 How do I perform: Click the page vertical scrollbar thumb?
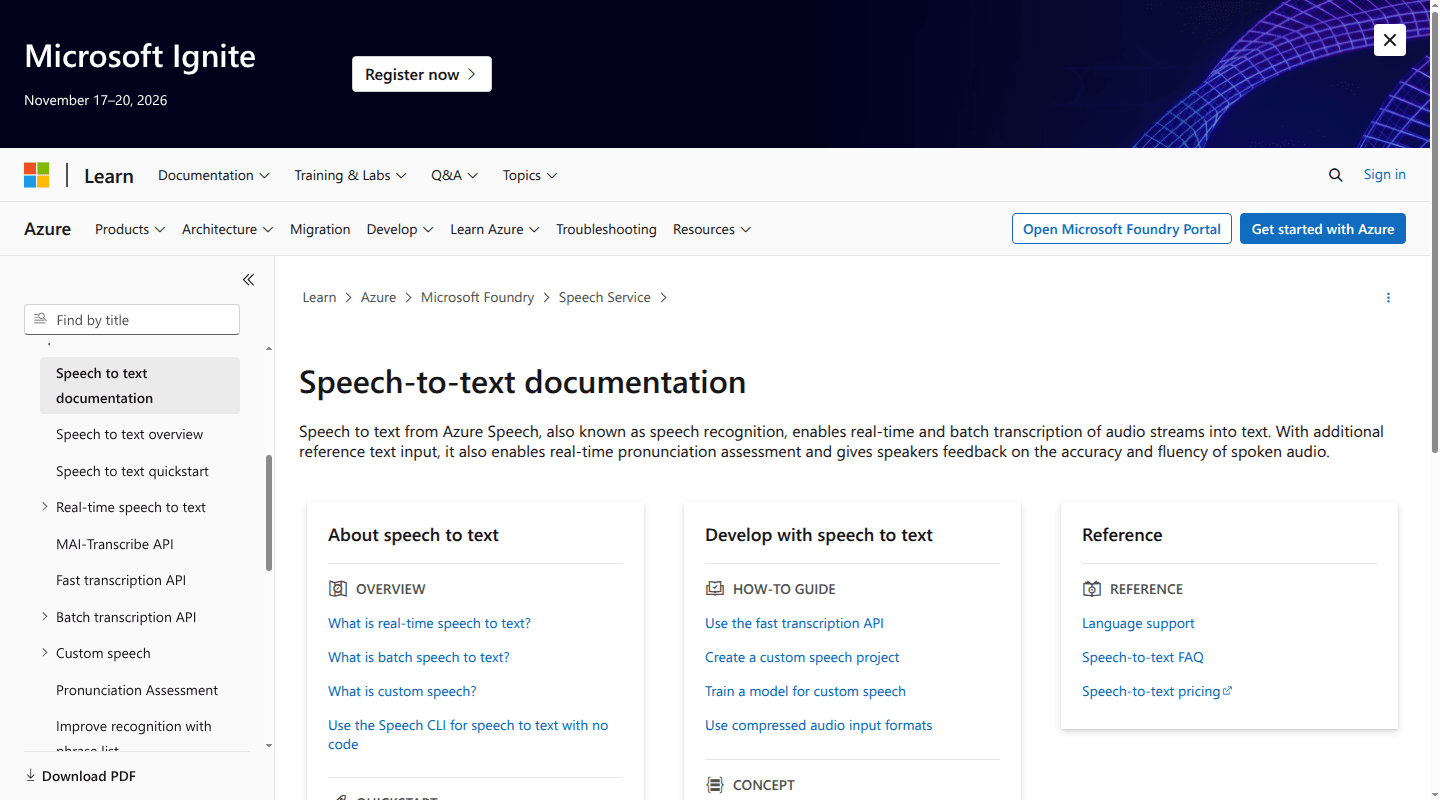pos(1436,230)
